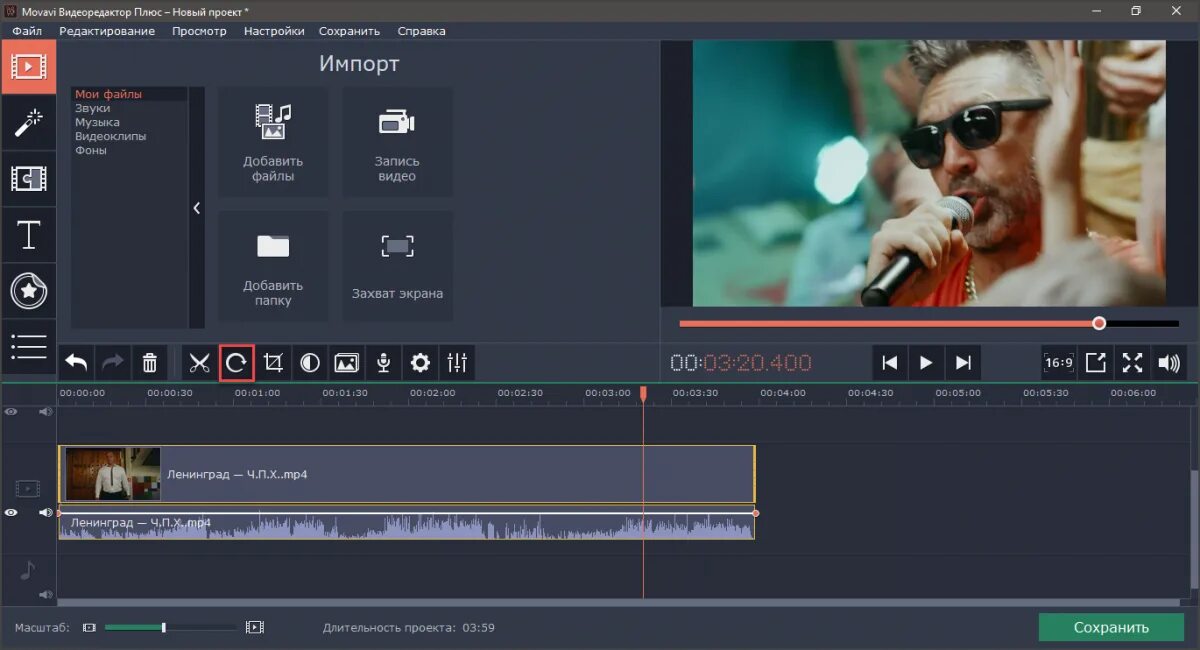
Task: Detach the preview window icon
Action: [x=1095, y=362]
